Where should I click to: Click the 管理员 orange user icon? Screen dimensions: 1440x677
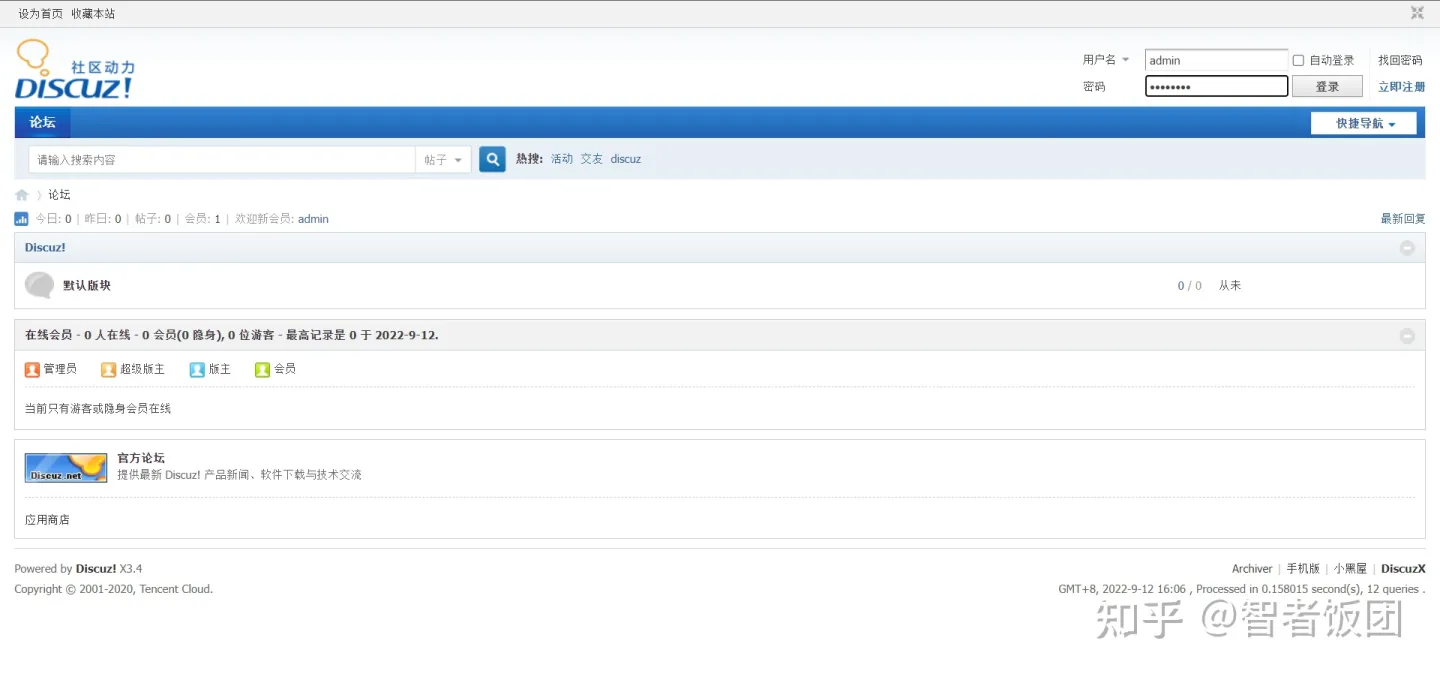pyautogui.click(x=32, y=370)
